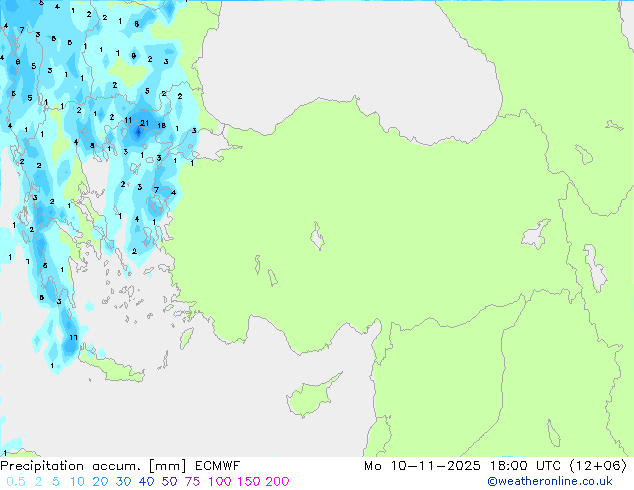Select the 150 mm legend value
This screenshot has height=490, width=634.
(249, 482)
